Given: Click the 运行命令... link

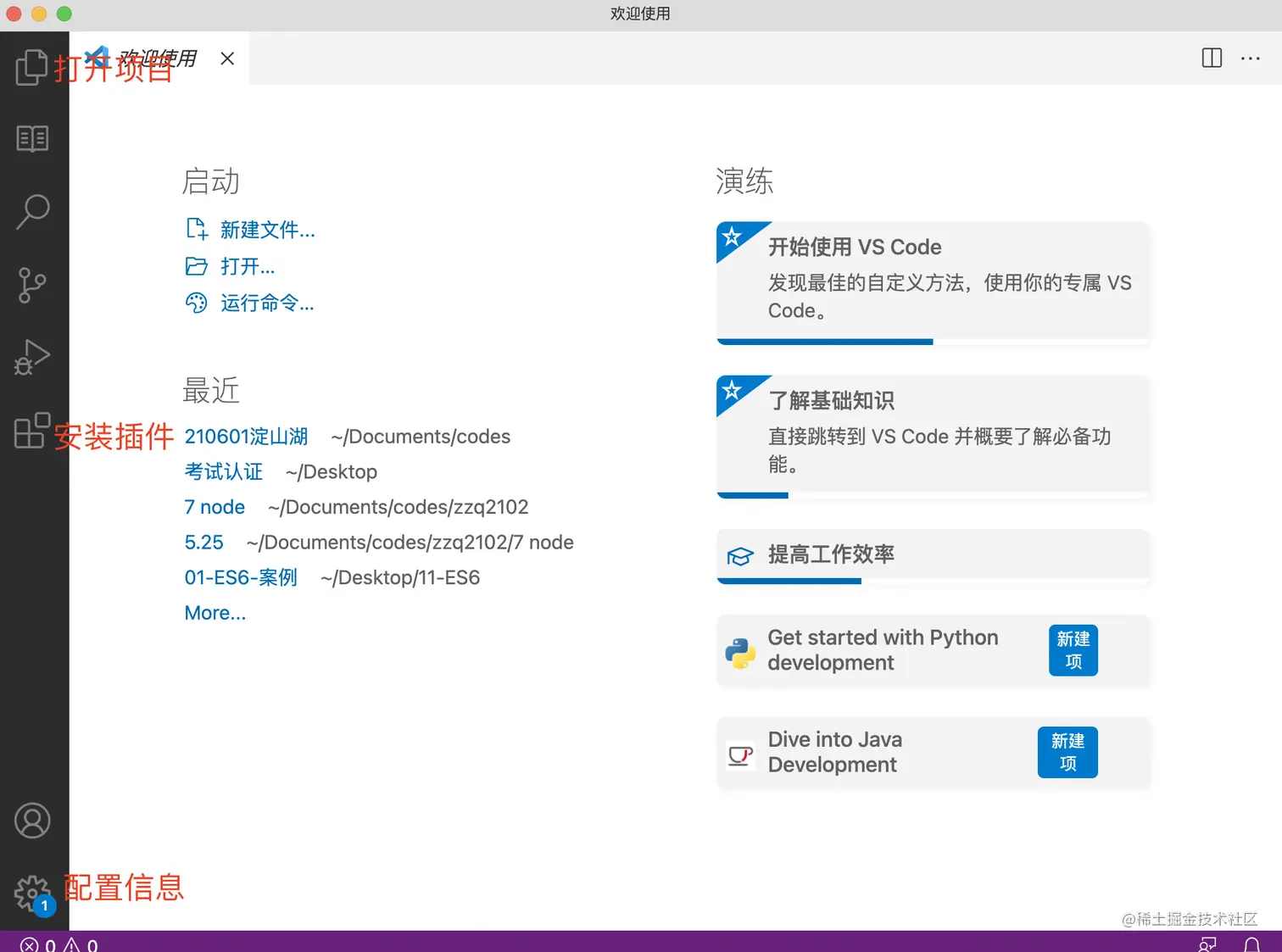Looking at the screenshot, I should click(x=267, y=303).
